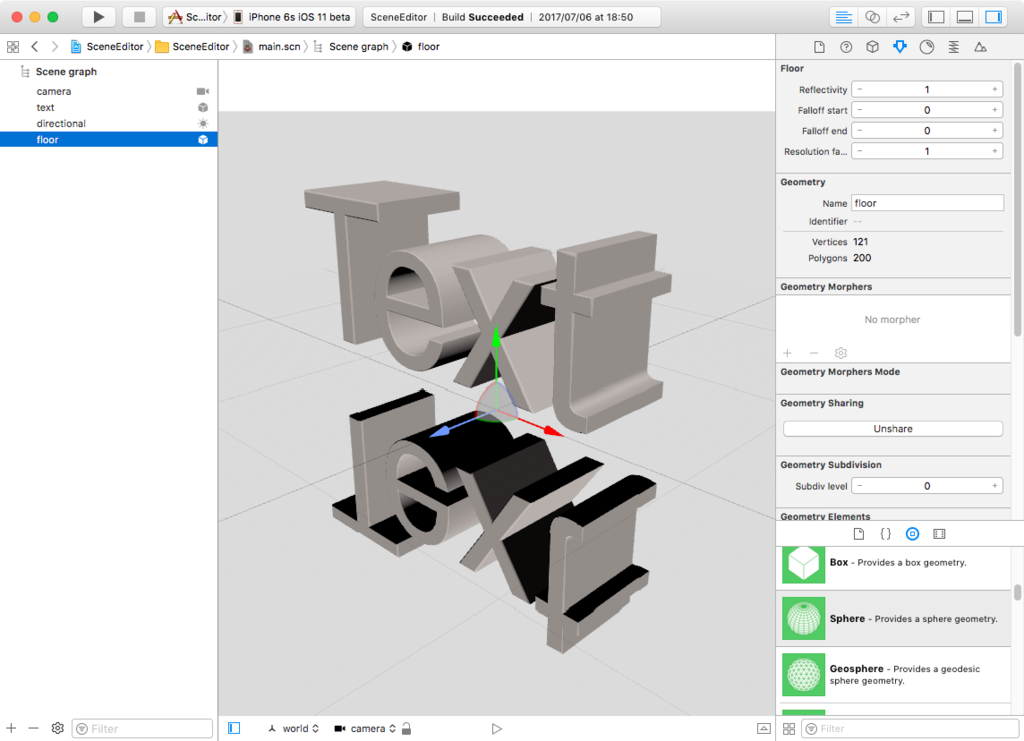Image resolution: width=1024 pixels, height=741 pixels.
Task: Show the bottom timeline panel
Action: [x=763, y=729]
